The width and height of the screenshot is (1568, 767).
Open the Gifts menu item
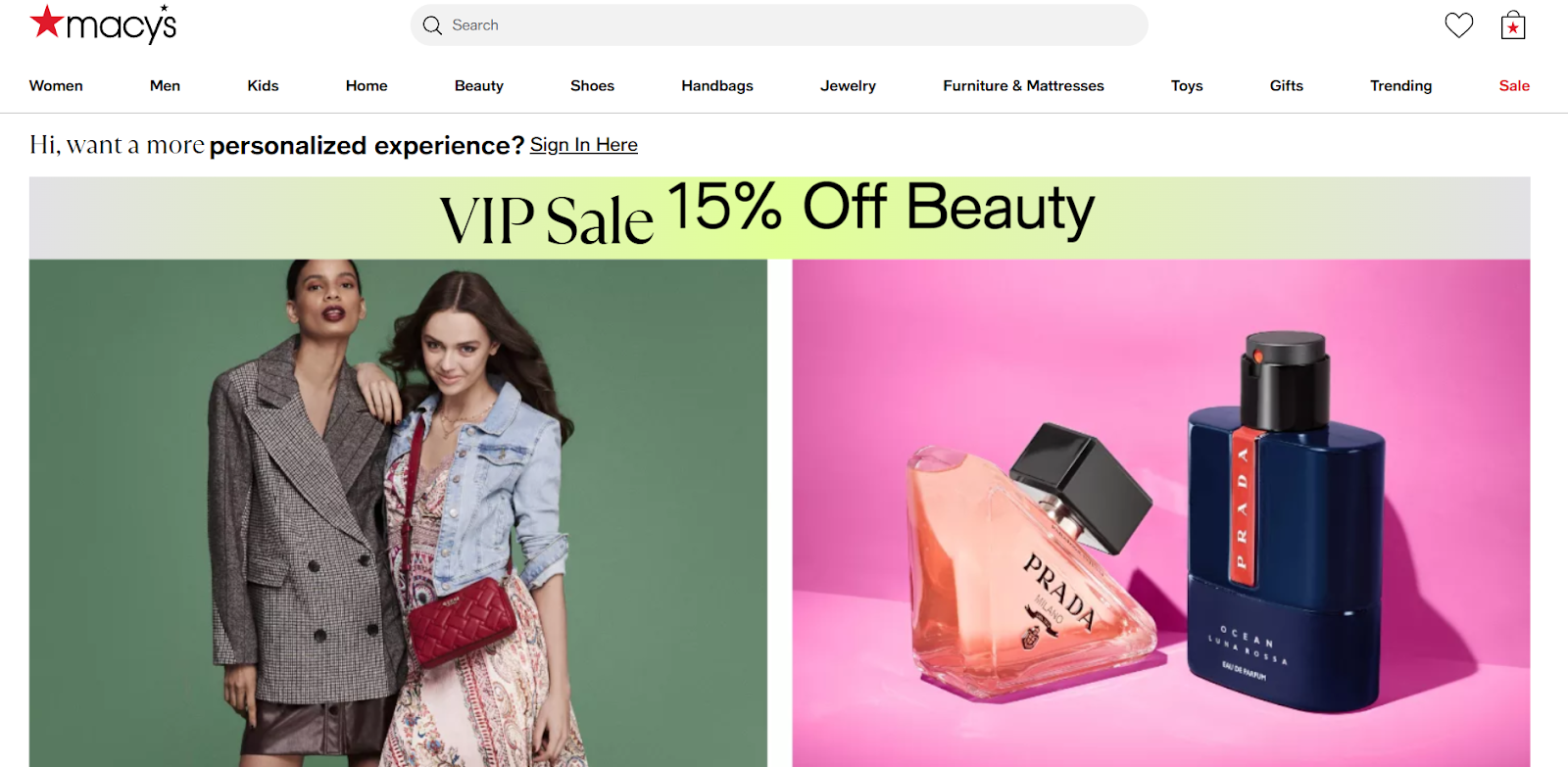(1287, 86)
